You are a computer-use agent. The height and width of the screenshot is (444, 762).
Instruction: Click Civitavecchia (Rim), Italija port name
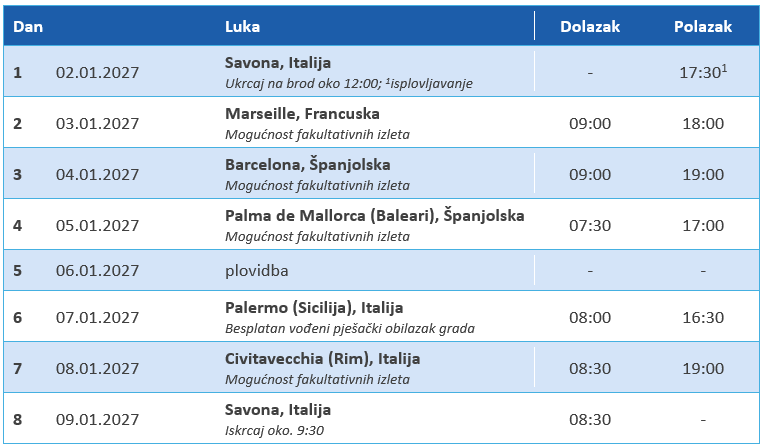[323, 359]
